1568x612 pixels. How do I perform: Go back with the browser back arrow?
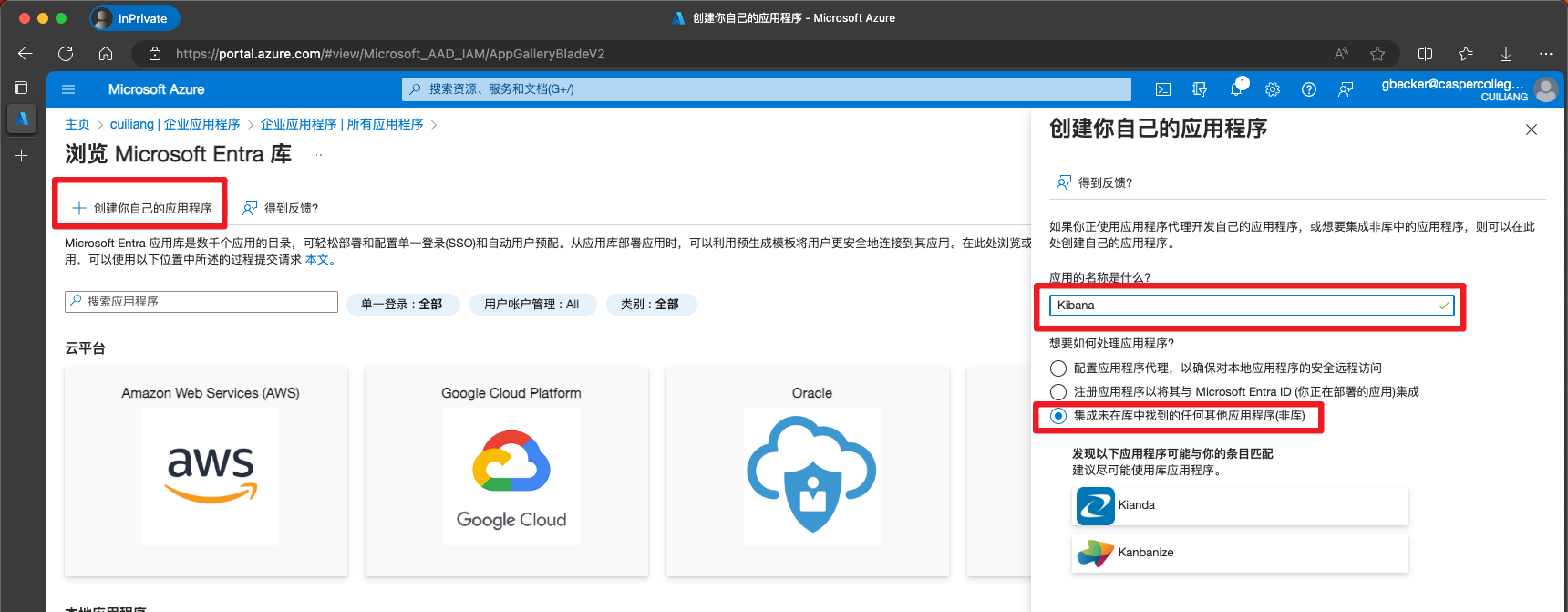pos(26,54)
